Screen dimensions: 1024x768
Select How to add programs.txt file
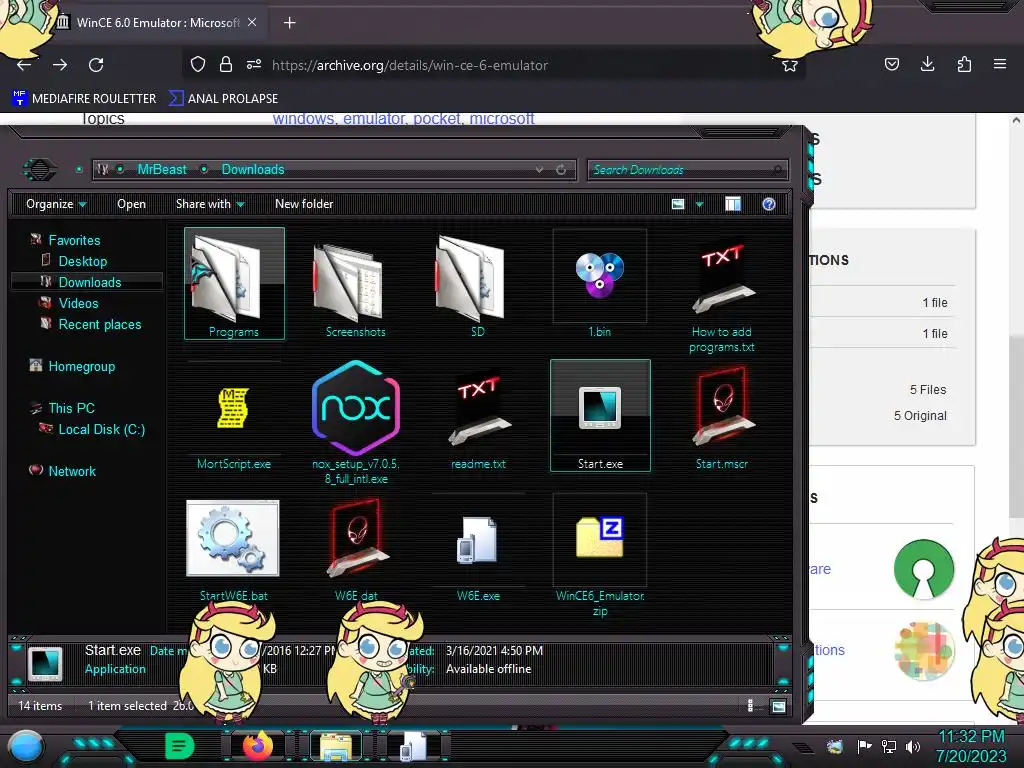click(x=722, y=291)
